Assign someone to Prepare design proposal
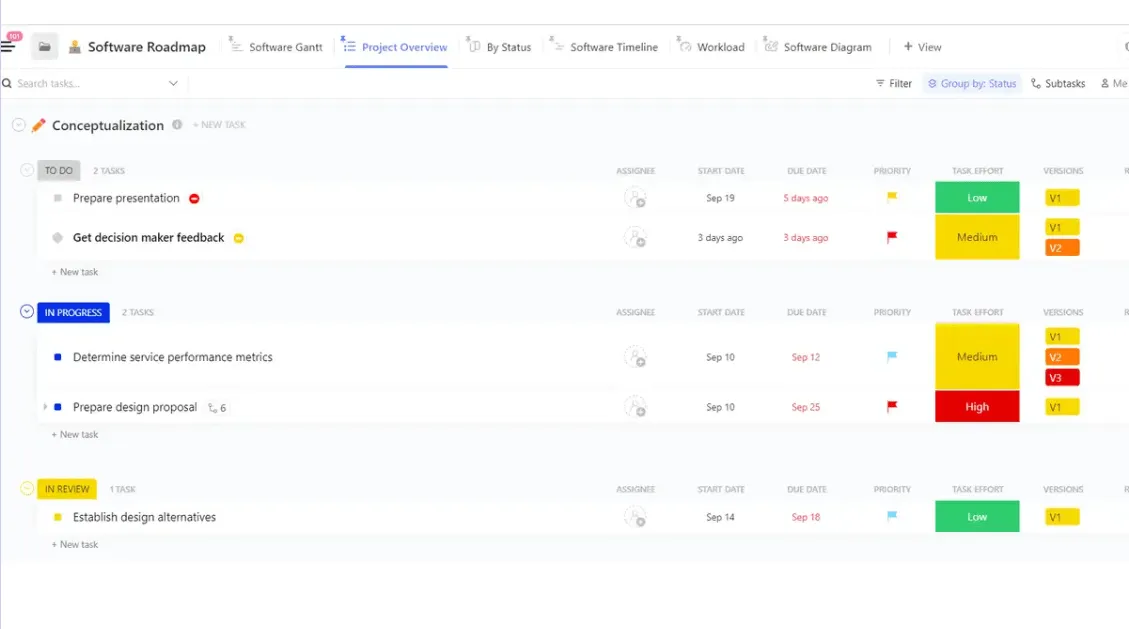Image resolution: width=1129 pixels, height=629 pixels. coord(635,407)
